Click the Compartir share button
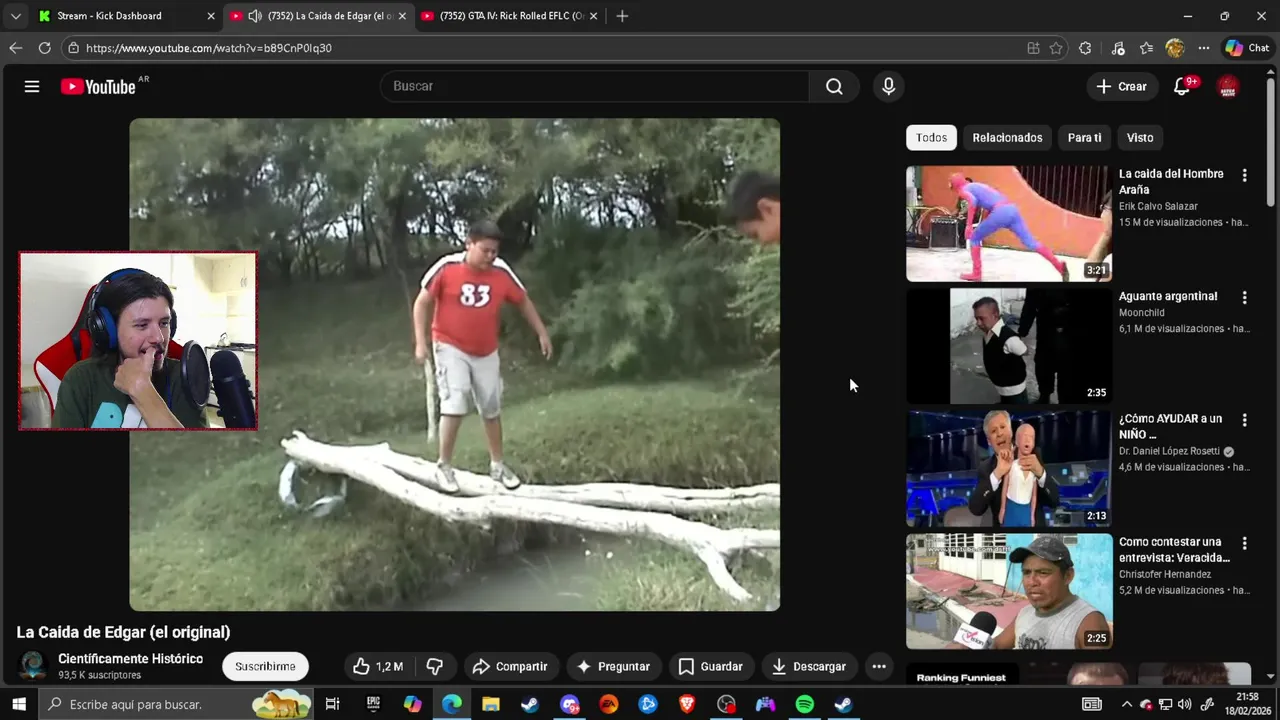 (x=510, y=666)
